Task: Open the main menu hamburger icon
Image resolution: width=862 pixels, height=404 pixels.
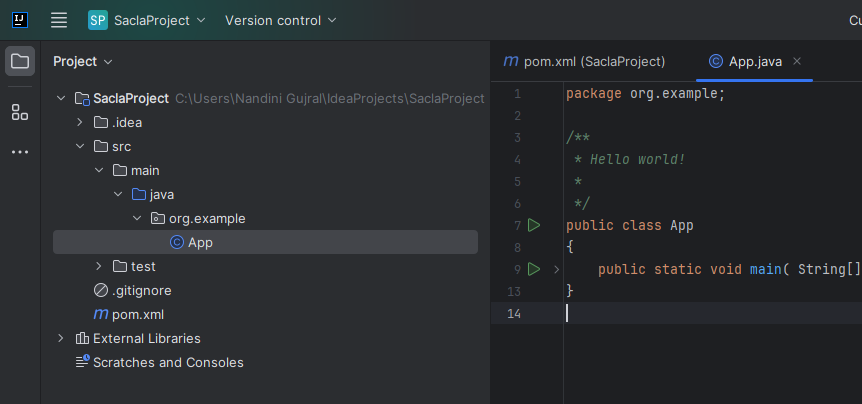Action: [59, 20]
